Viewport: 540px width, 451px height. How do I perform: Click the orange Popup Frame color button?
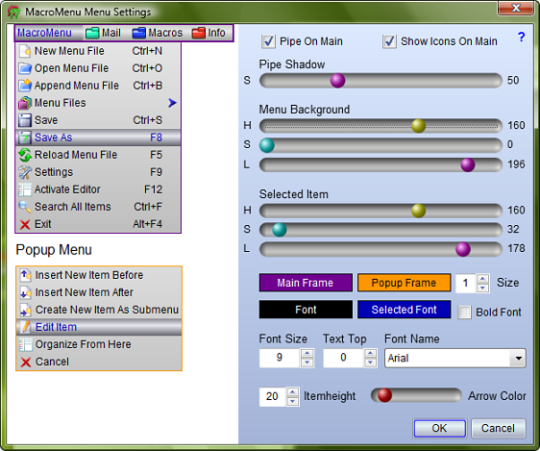click(404, 283)
